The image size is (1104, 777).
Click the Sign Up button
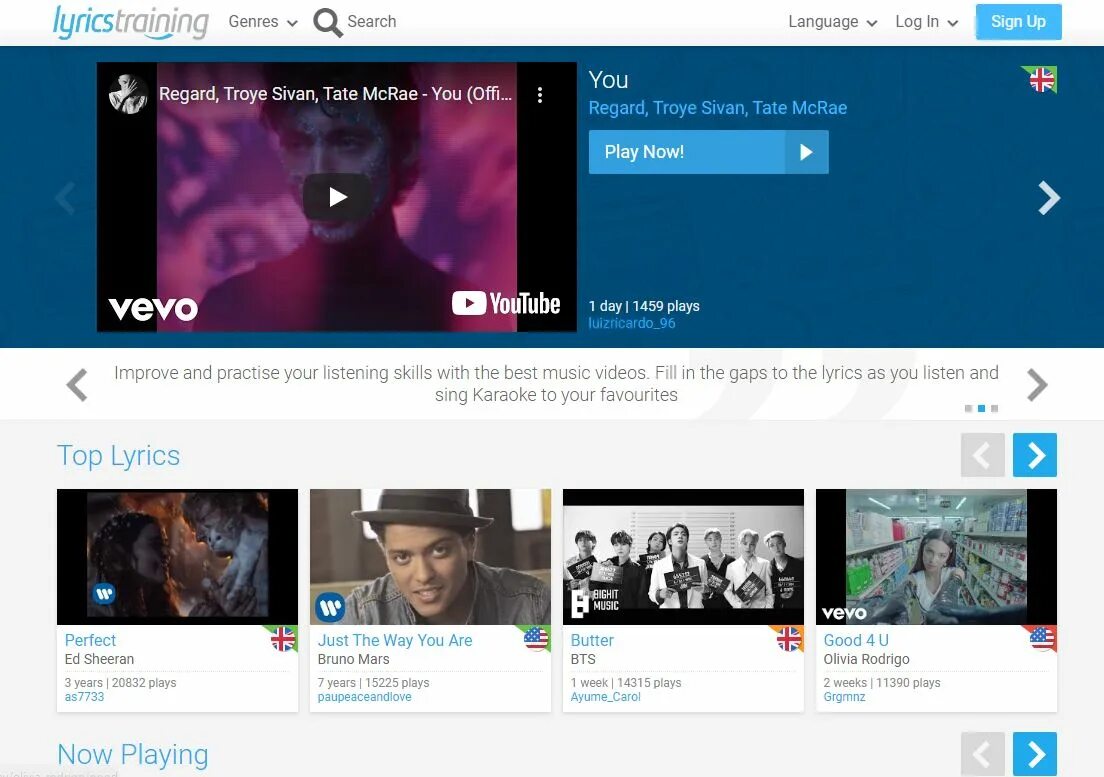pyautogui.click(x=1018, y=22)
